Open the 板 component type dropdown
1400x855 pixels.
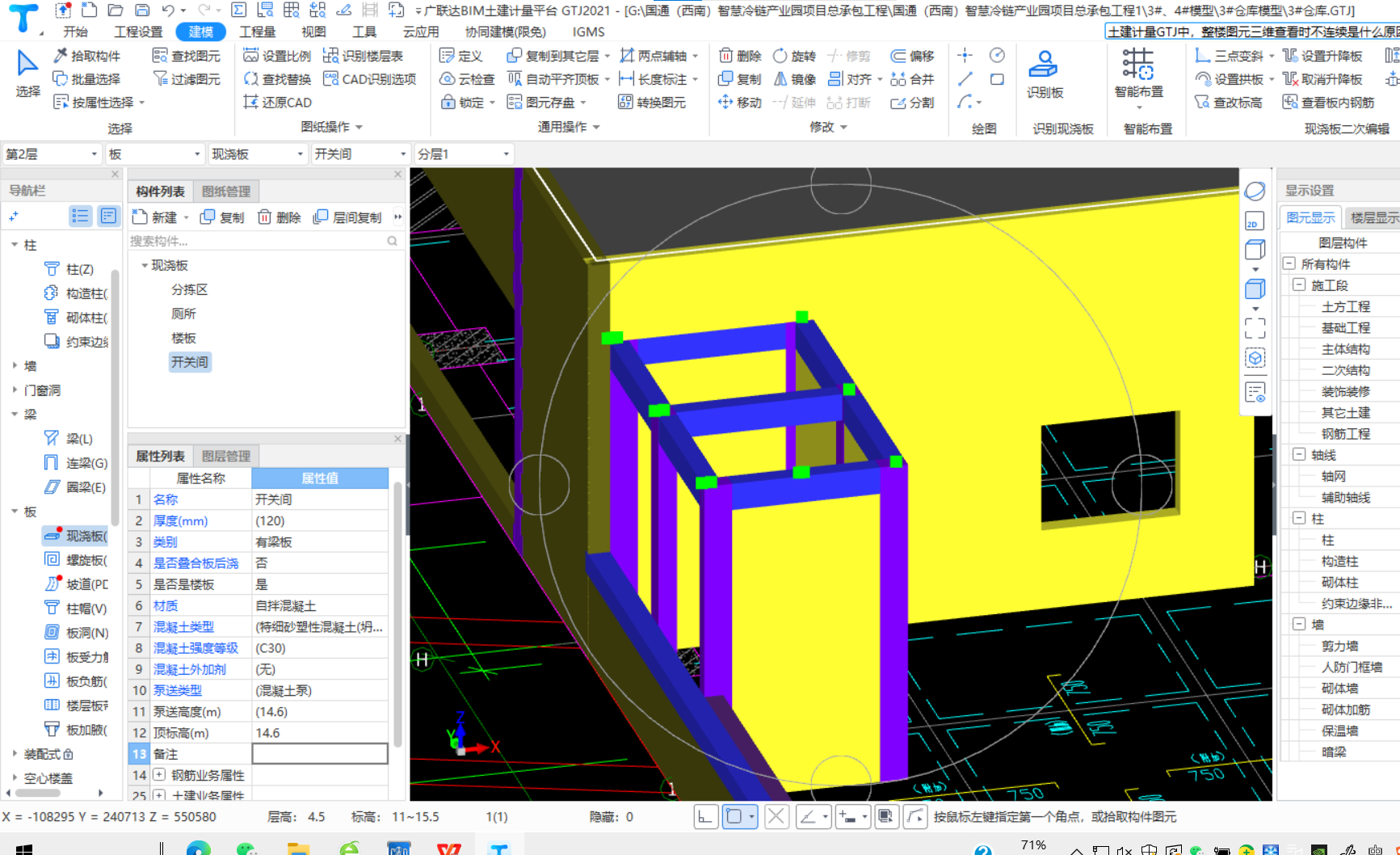click(x=153, y=154)
